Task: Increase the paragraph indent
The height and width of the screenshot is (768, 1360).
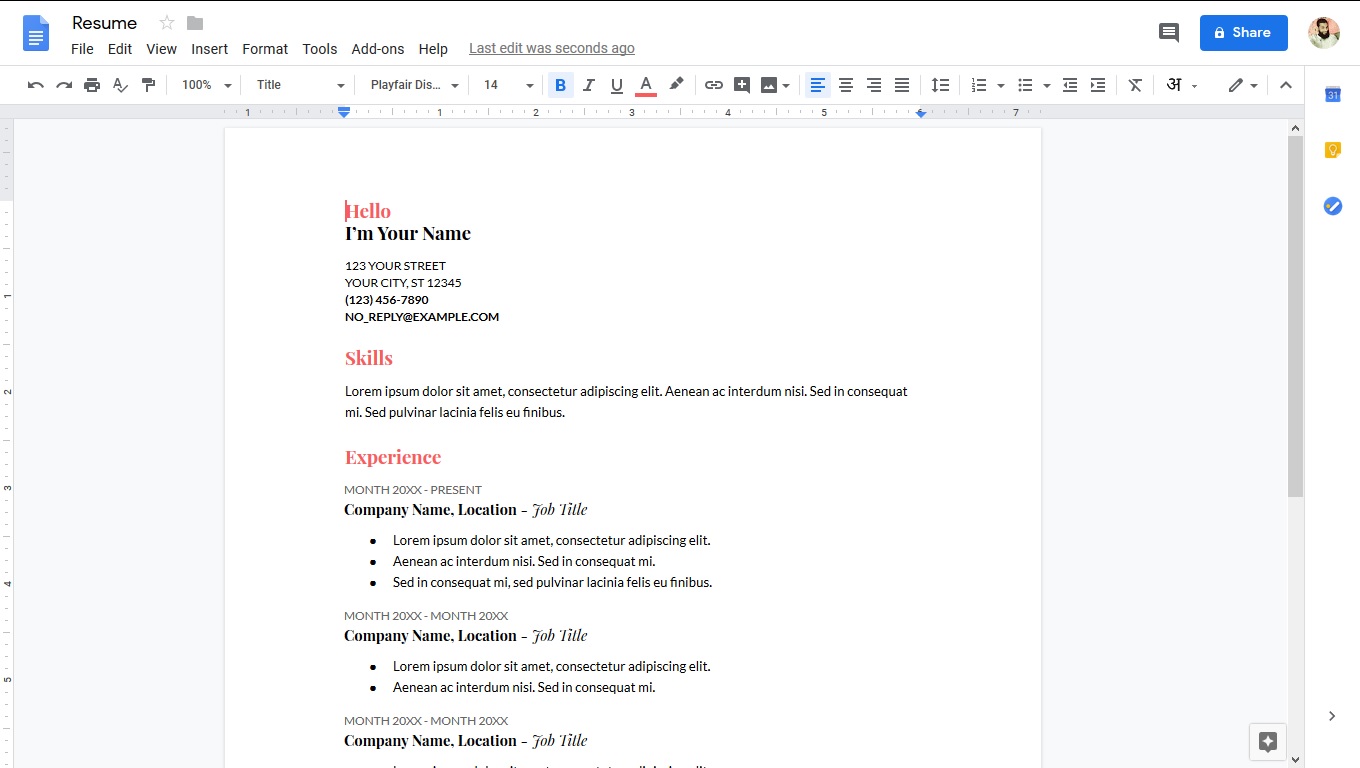Action: coord(1098,85)
